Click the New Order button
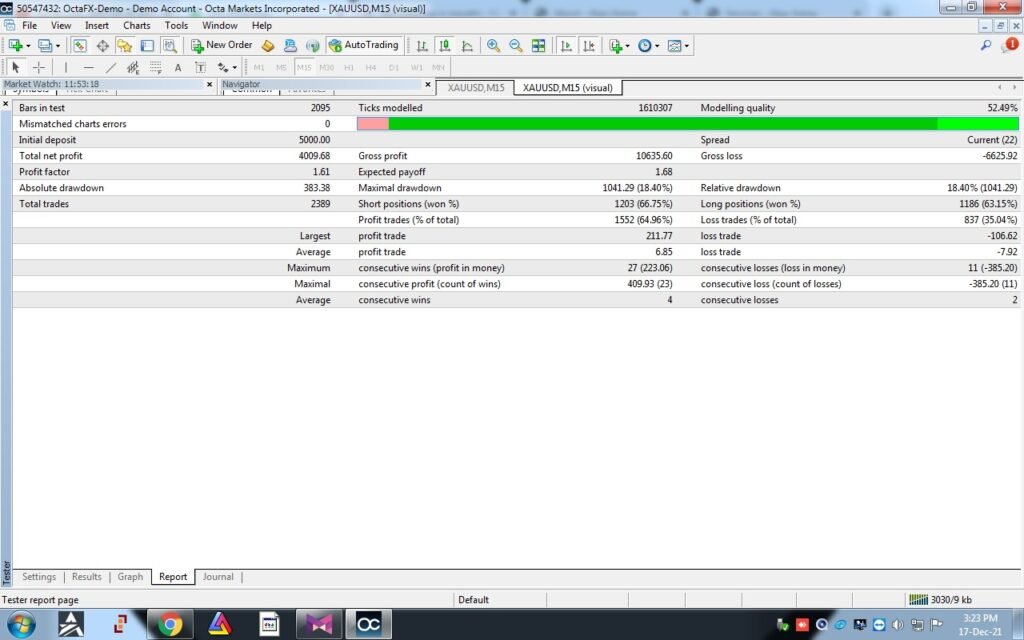The image size is (1024, 640). 221,45
